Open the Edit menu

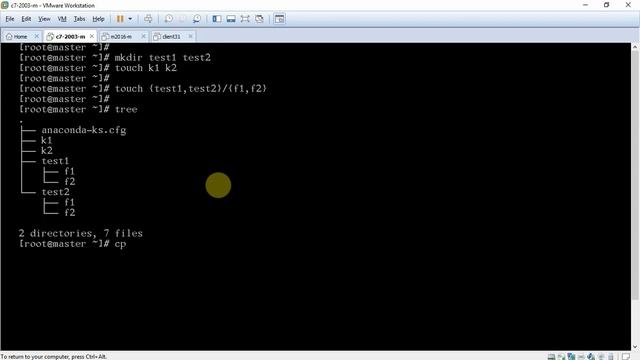click(x=26, y=19)
